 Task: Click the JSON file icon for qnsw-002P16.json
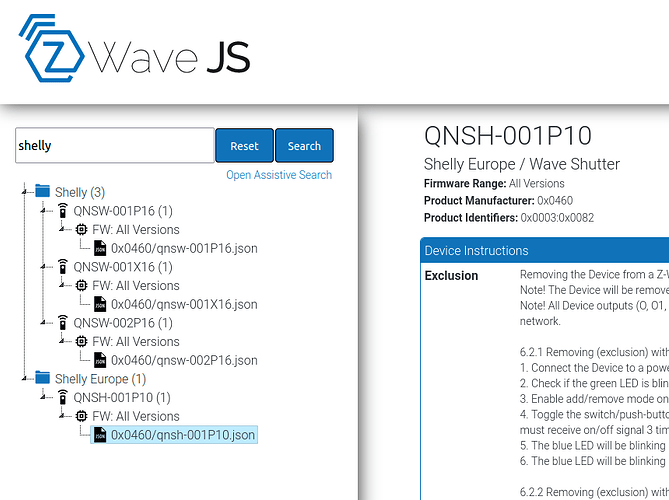pos(100,360)
